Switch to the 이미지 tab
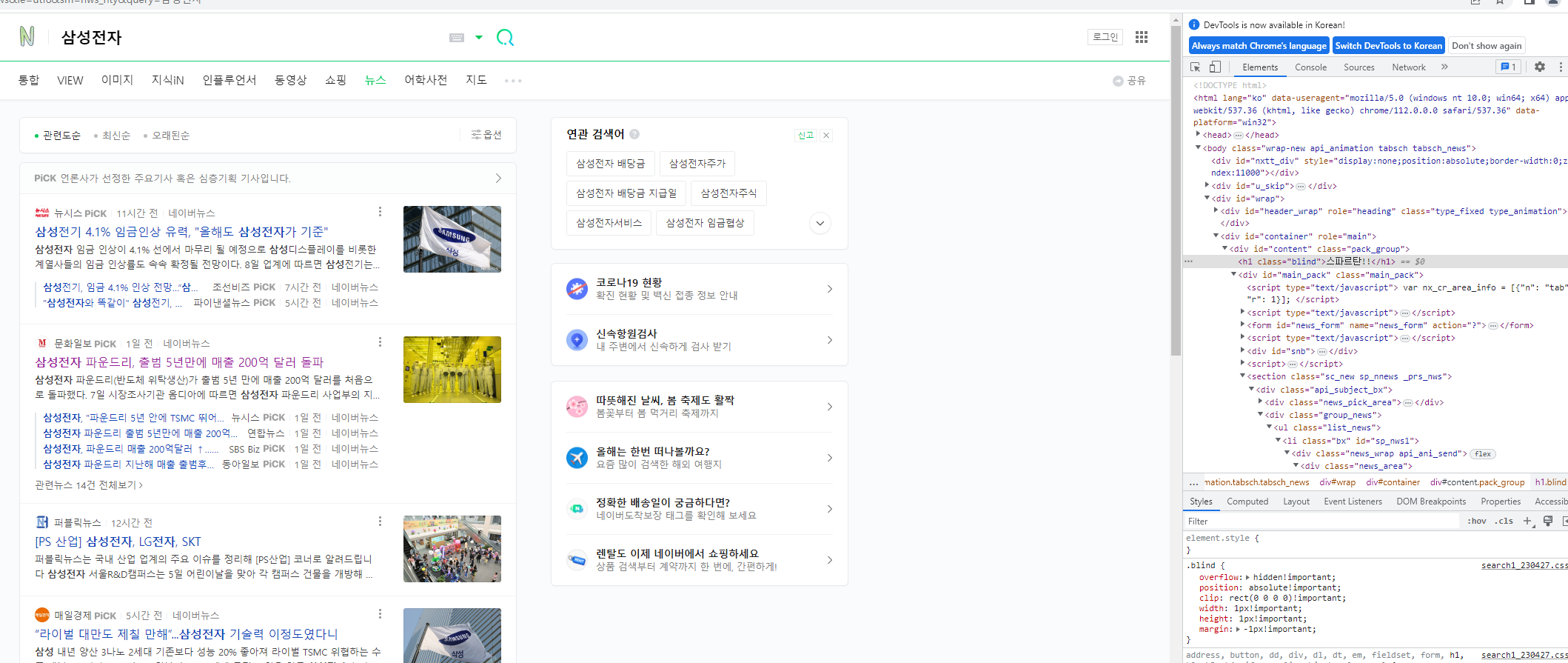The width and height of the screenshot is (1568, 663). (x=117, y=80)
